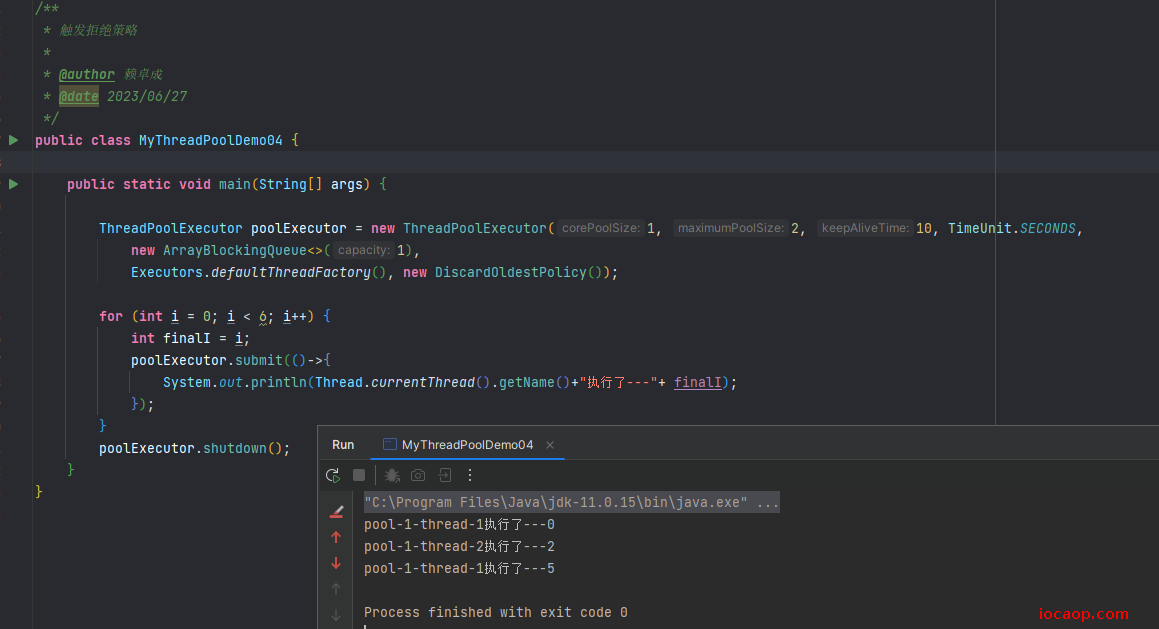This screenshot has width=1159, height=629.
Task: Click the 'for' keyword in the loop
Action: [x=111, y=316]
